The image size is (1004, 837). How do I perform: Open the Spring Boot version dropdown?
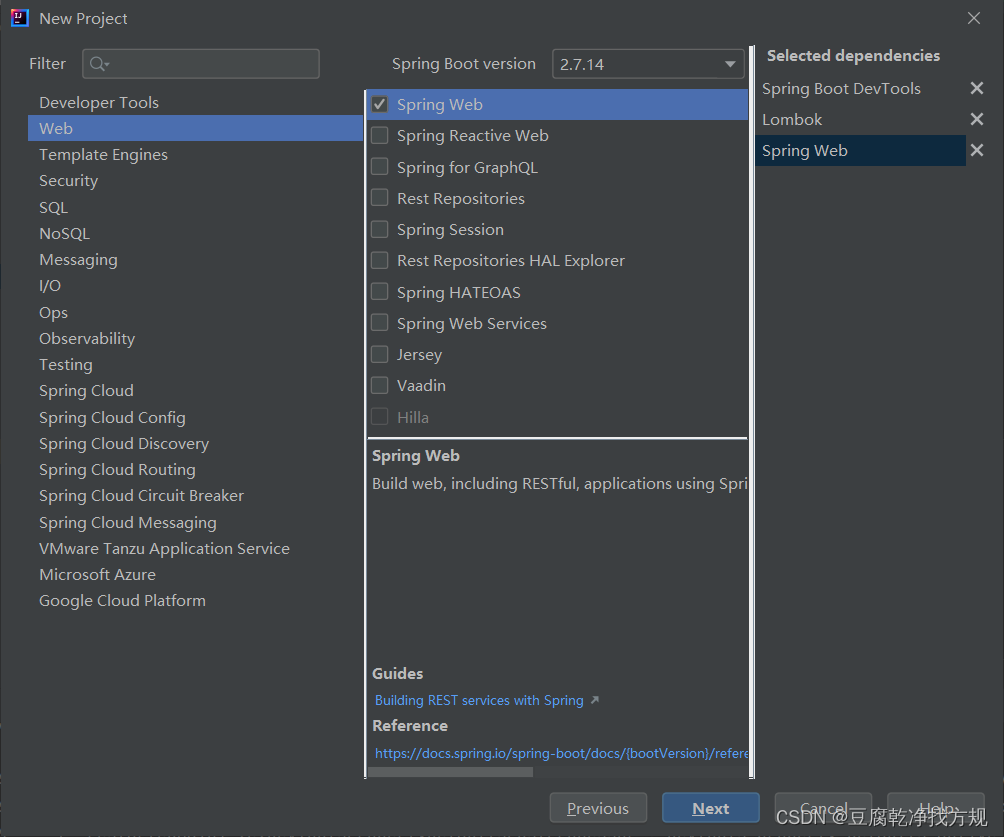(648, 64)
